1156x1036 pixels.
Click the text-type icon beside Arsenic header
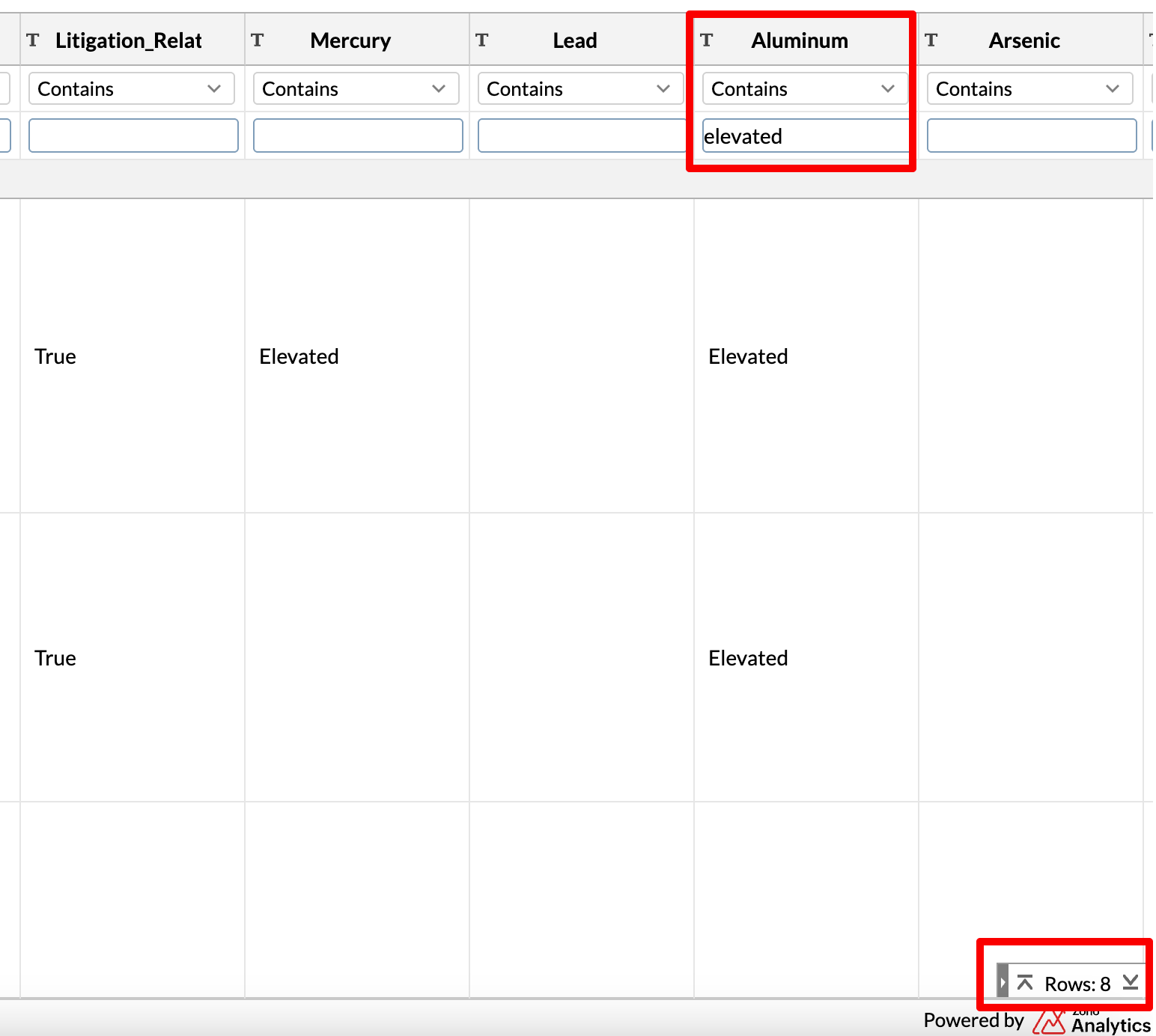(931, 40)
